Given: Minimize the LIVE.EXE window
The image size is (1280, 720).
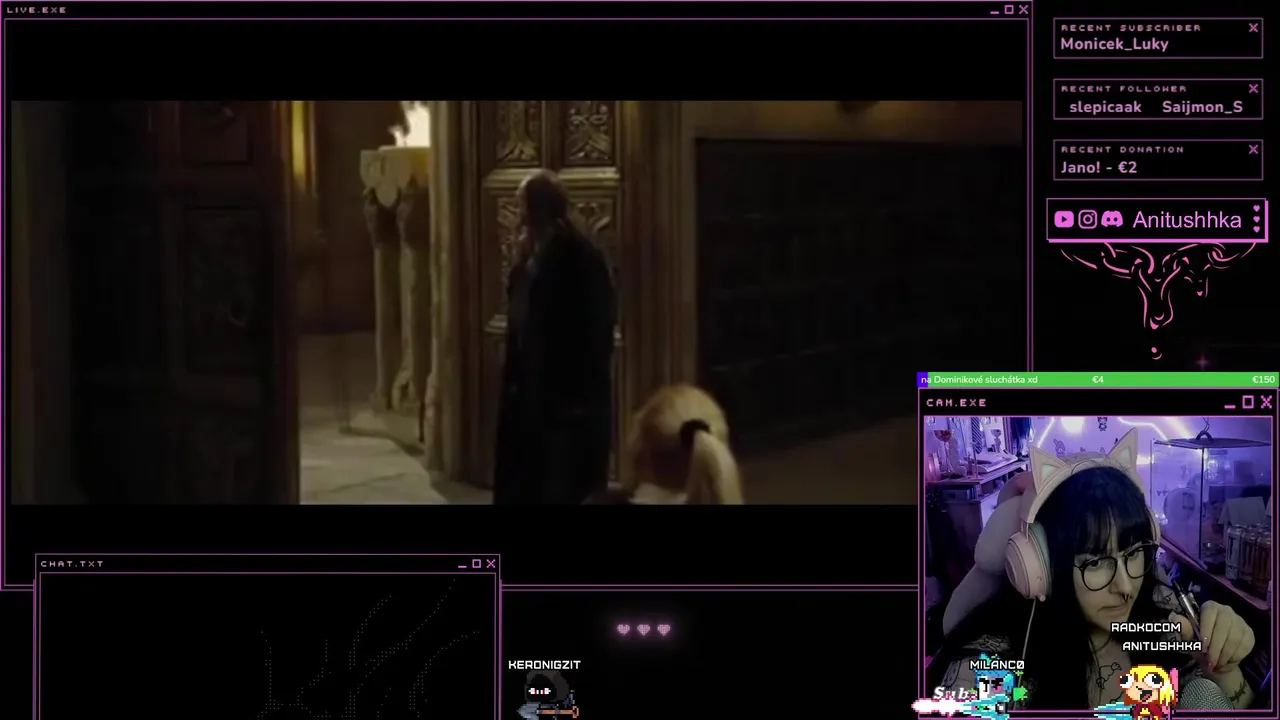Looking at the screenshot, I should [x=994, y=10].
